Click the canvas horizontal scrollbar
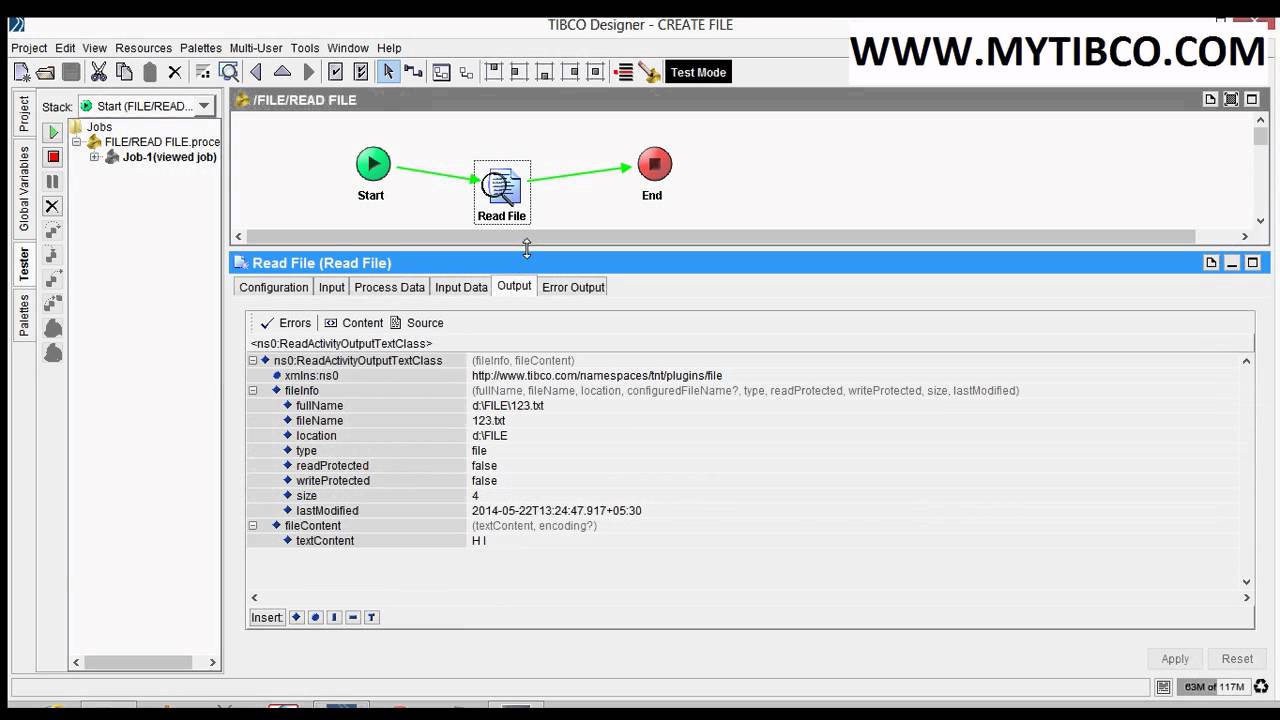1280x720 pixels. pos(720,237)
